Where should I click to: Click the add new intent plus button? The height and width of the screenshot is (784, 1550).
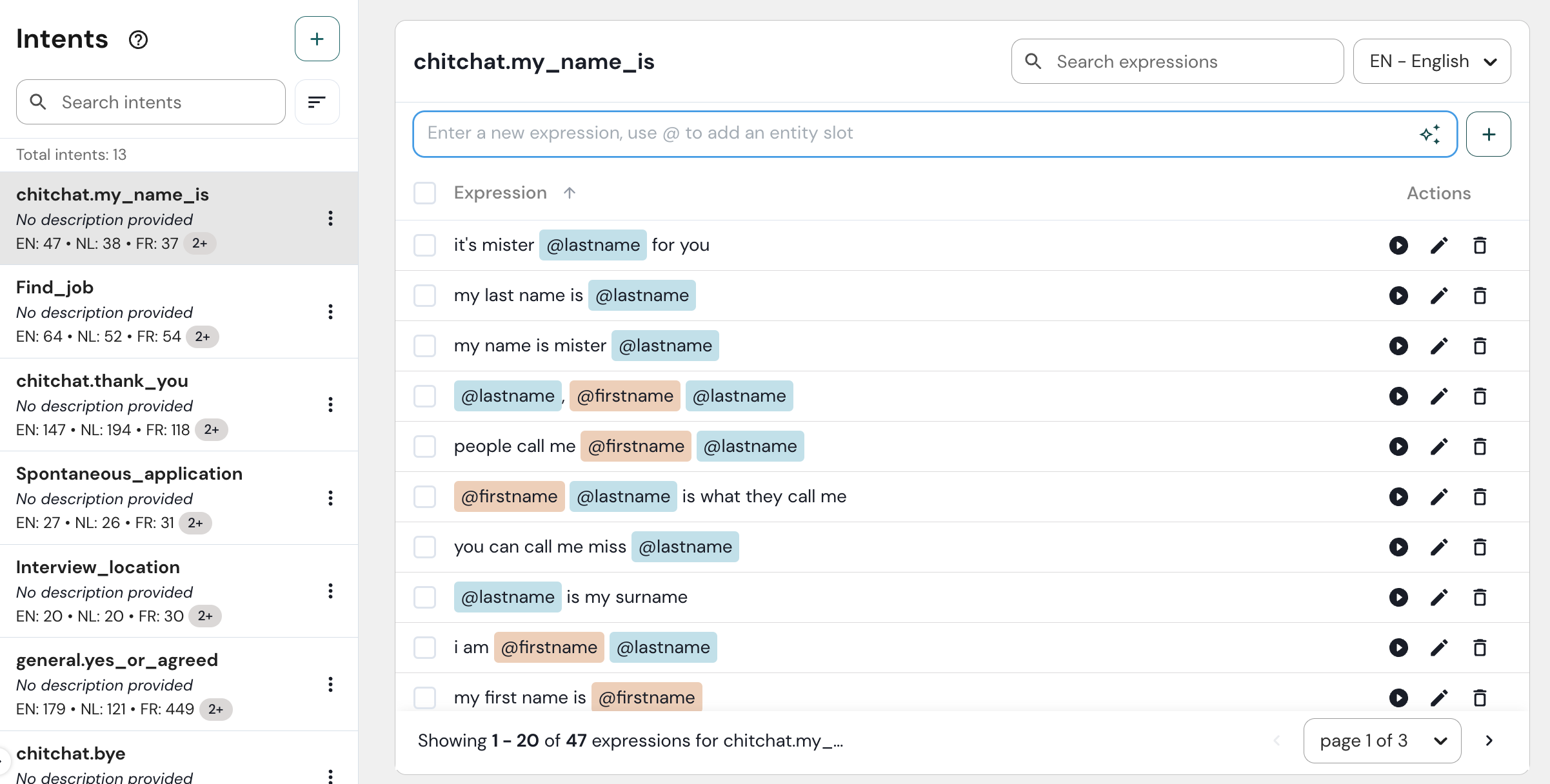(317, 39)
